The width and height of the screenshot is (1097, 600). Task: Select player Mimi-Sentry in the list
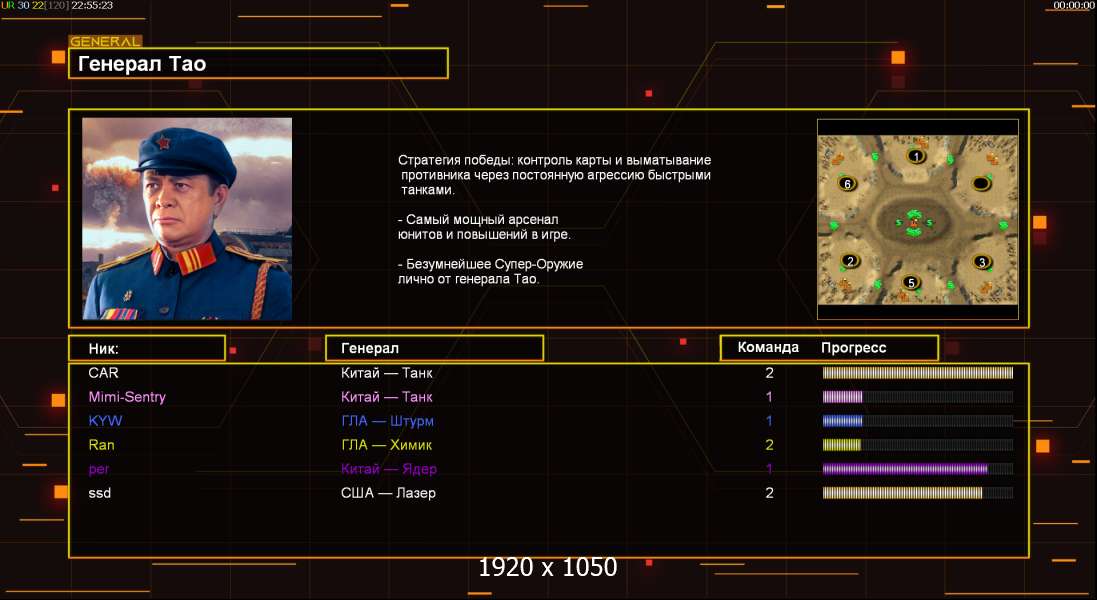(127, 397)
